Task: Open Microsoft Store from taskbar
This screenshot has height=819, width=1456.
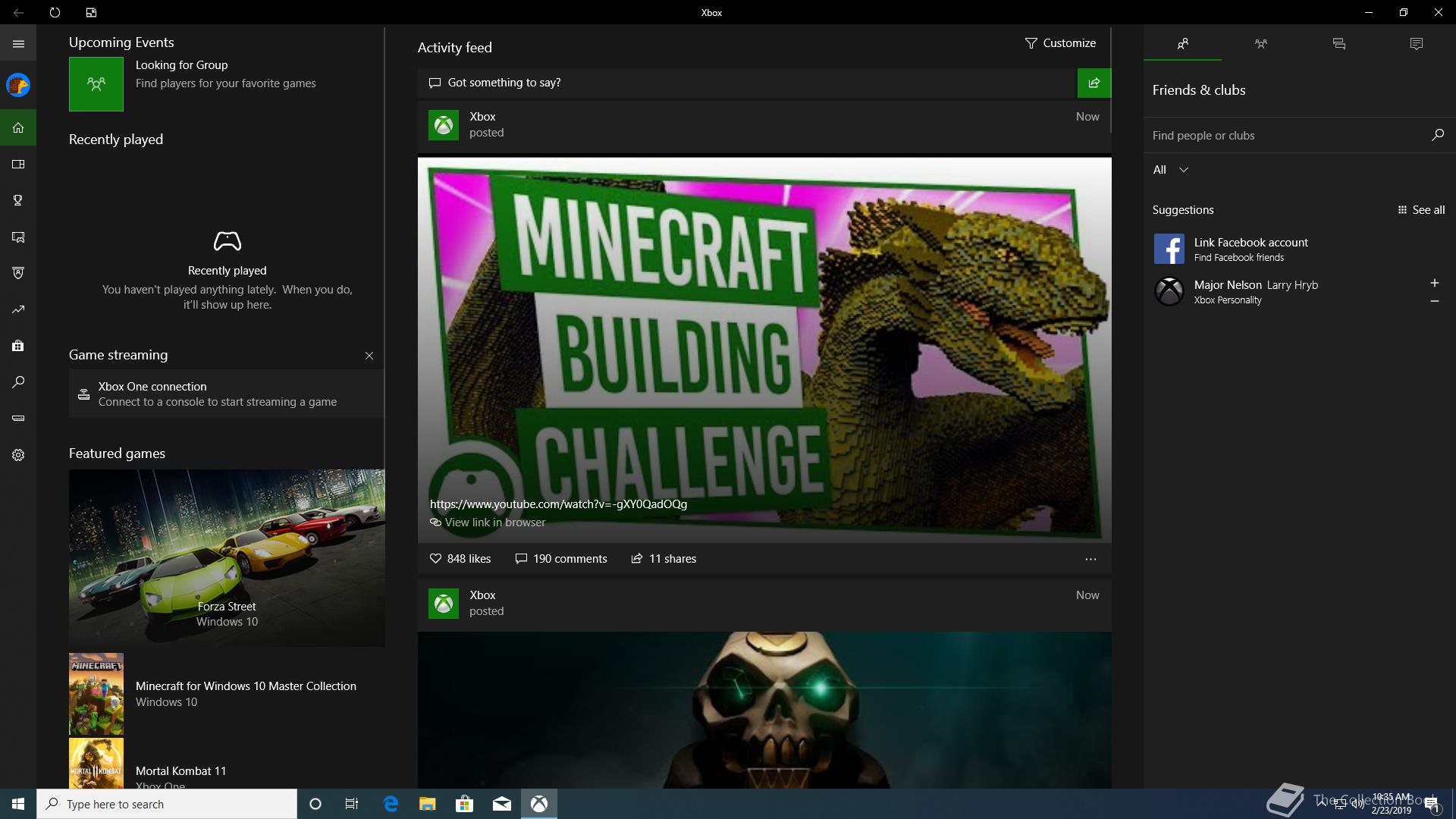Action: [465, 804]
